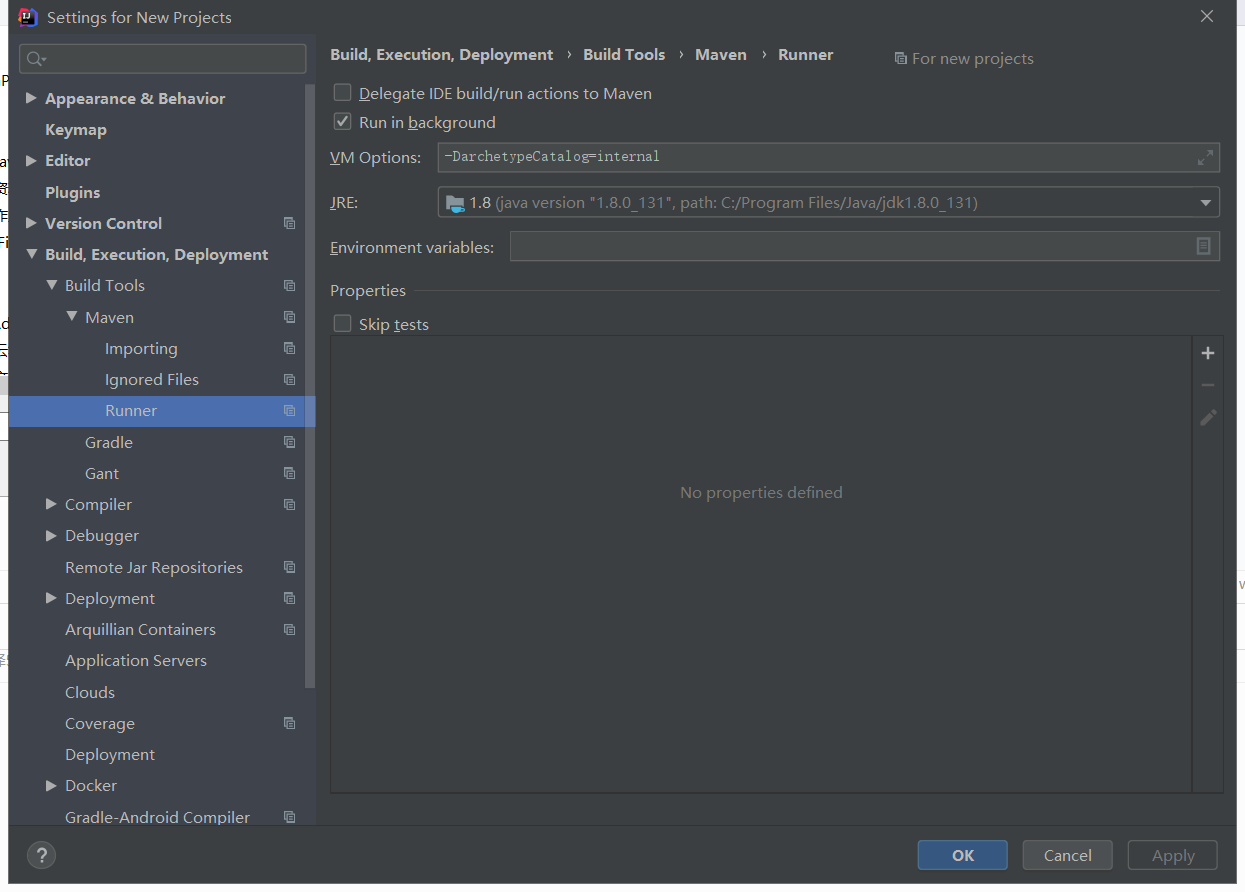Click the project-level icon beside Compiler
Screen dimensions: 1245x892
tap(289, 504)
